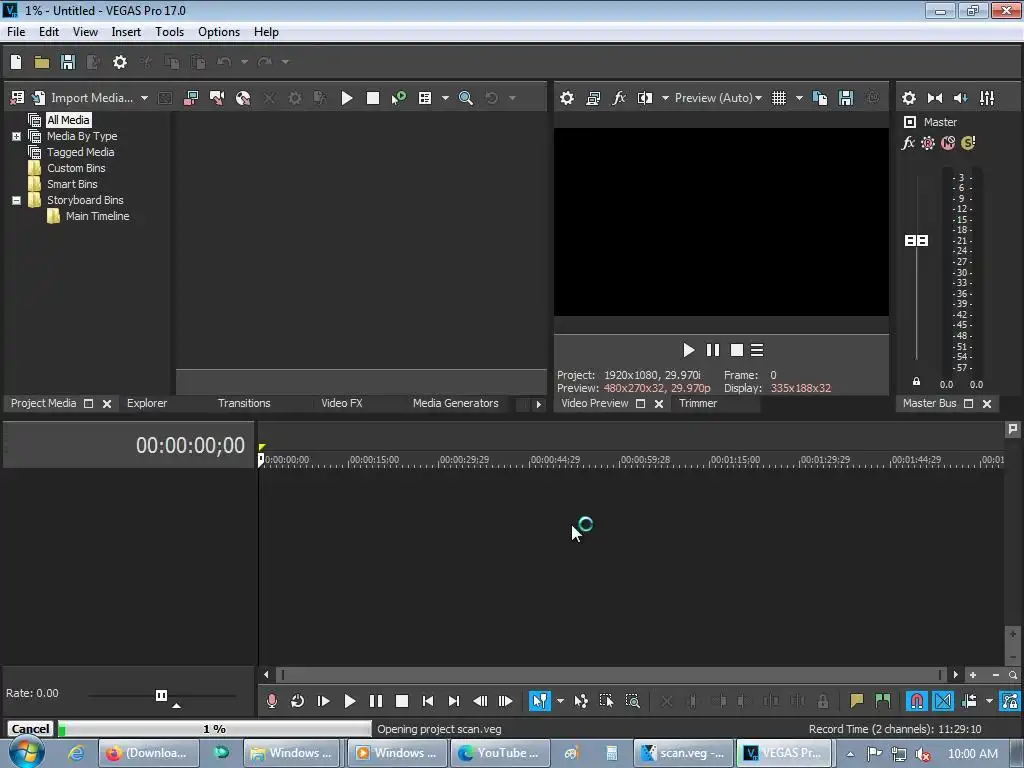Screen dimensions: 1024x768
Task: Toggle Enable Snapping magnet
Action: [917, 701]
